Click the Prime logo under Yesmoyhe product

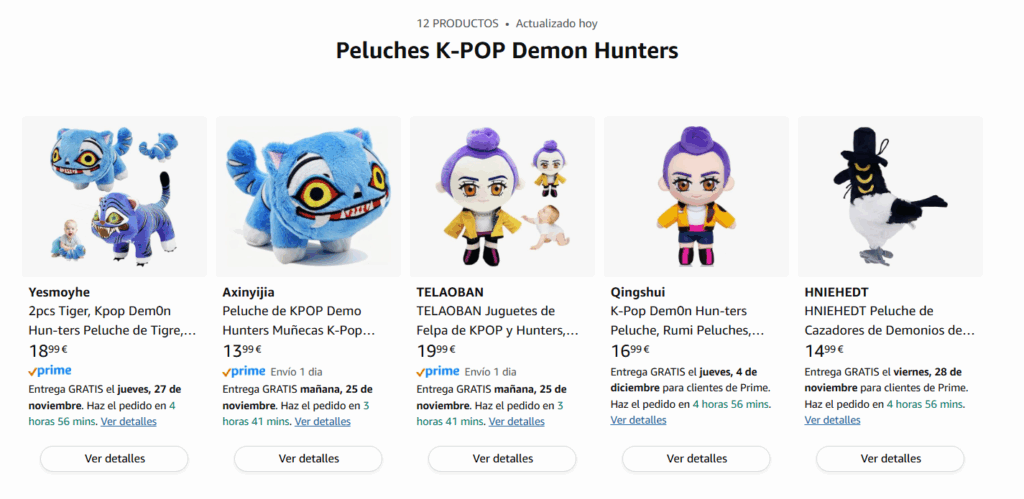[50, 371]
